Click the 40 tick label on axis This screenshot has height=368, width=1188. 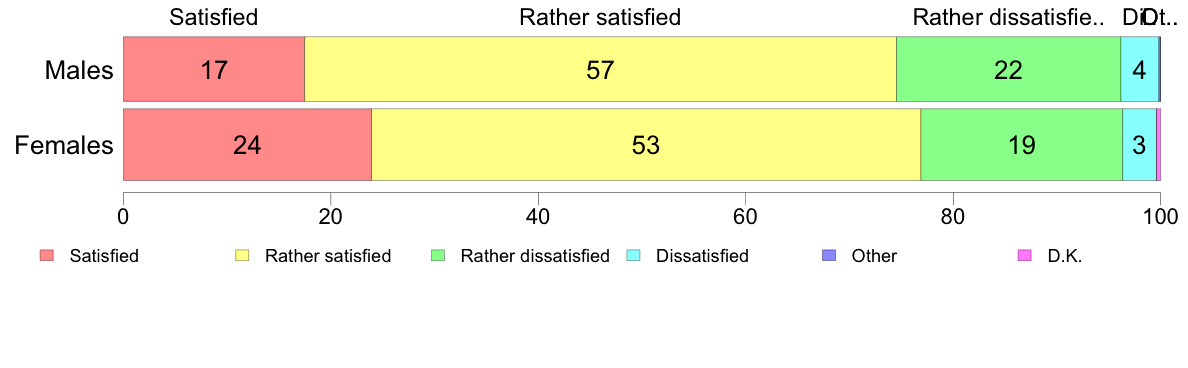click(537, 216)
